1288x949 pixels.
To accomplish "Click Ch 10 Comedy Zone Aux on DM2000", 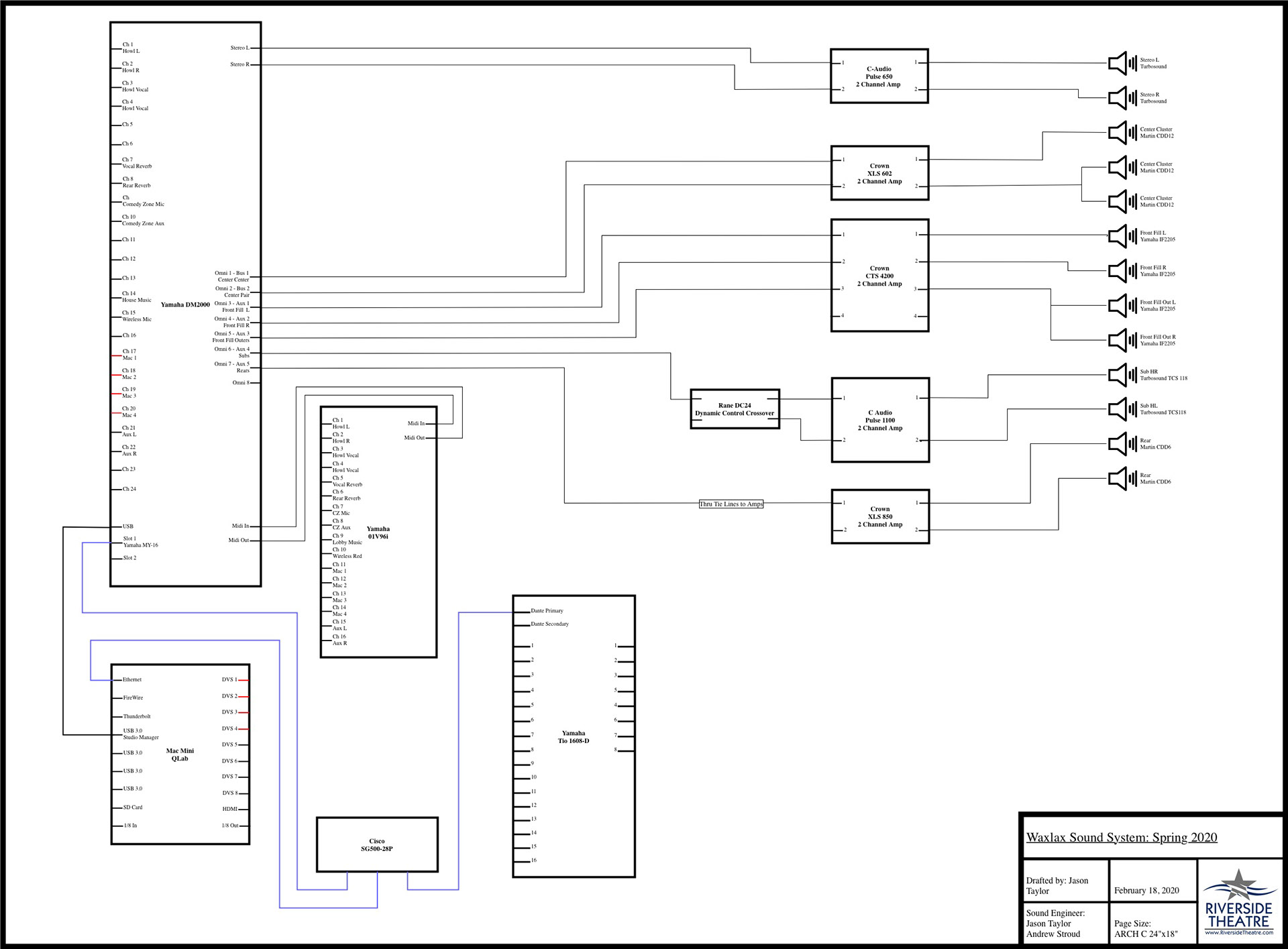I will coord(143,220).
